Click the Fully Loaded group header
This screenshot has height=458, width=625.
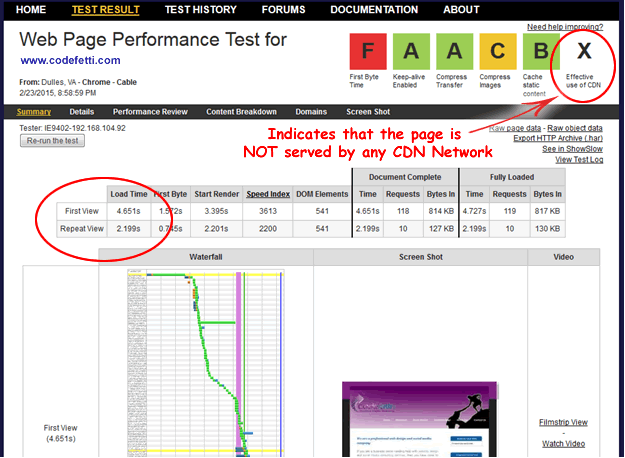pyautogui.click(x=512, y=177)
